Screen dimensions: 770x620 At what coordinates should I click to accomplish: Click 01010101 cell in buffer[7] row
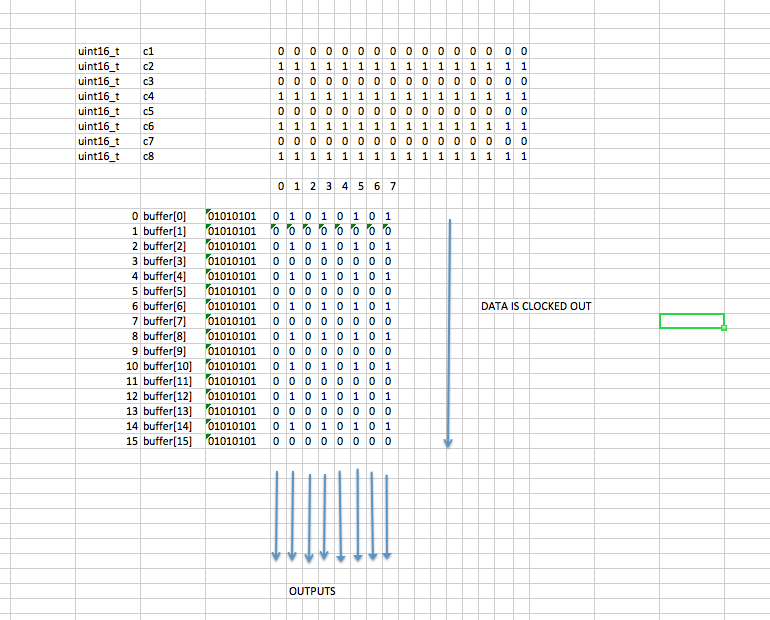point(238,321)
